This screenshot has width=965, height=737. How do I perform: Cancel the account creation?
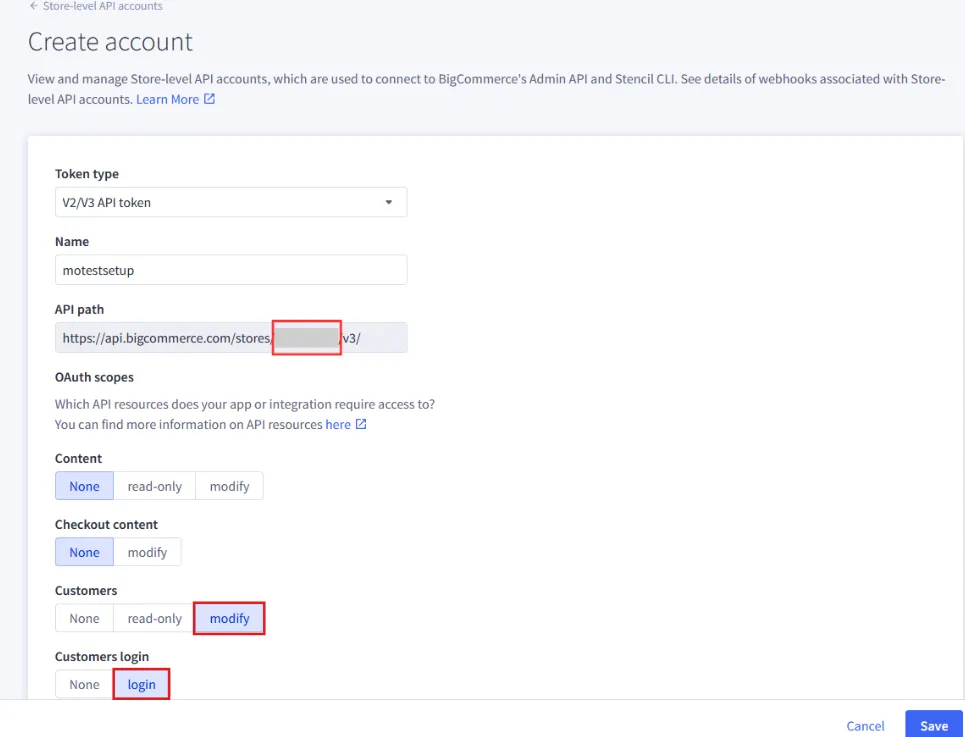[865, 726]
